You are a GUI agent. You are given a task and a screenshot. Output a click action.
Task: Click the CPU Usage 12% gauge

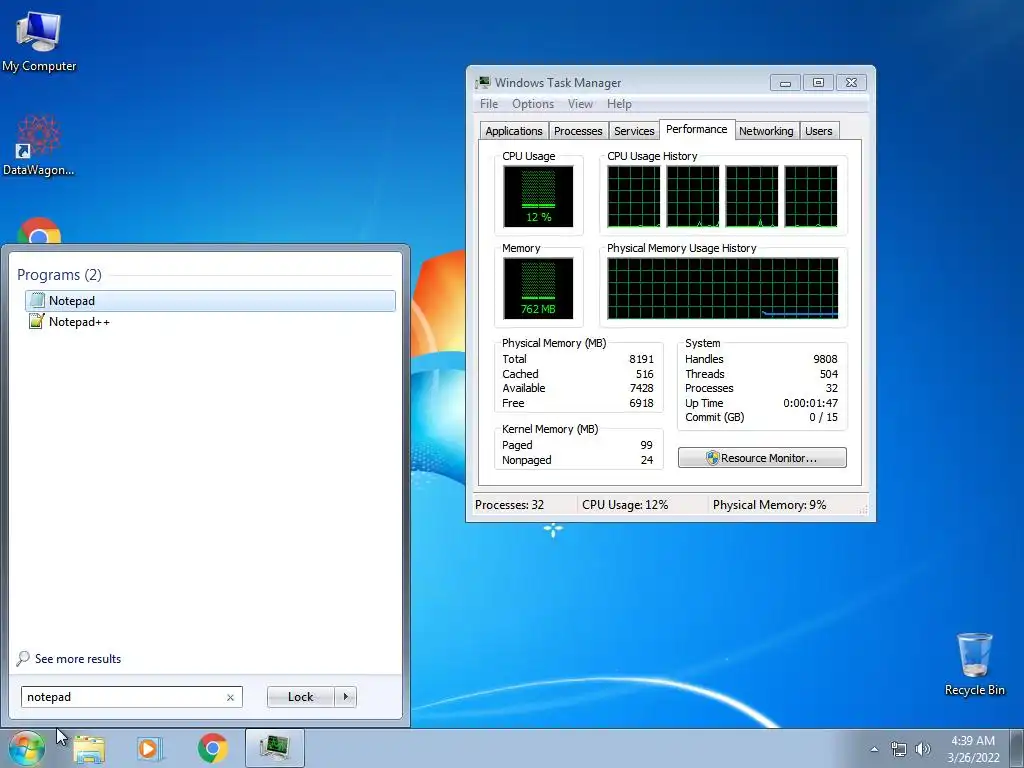[x=538, y=196]
